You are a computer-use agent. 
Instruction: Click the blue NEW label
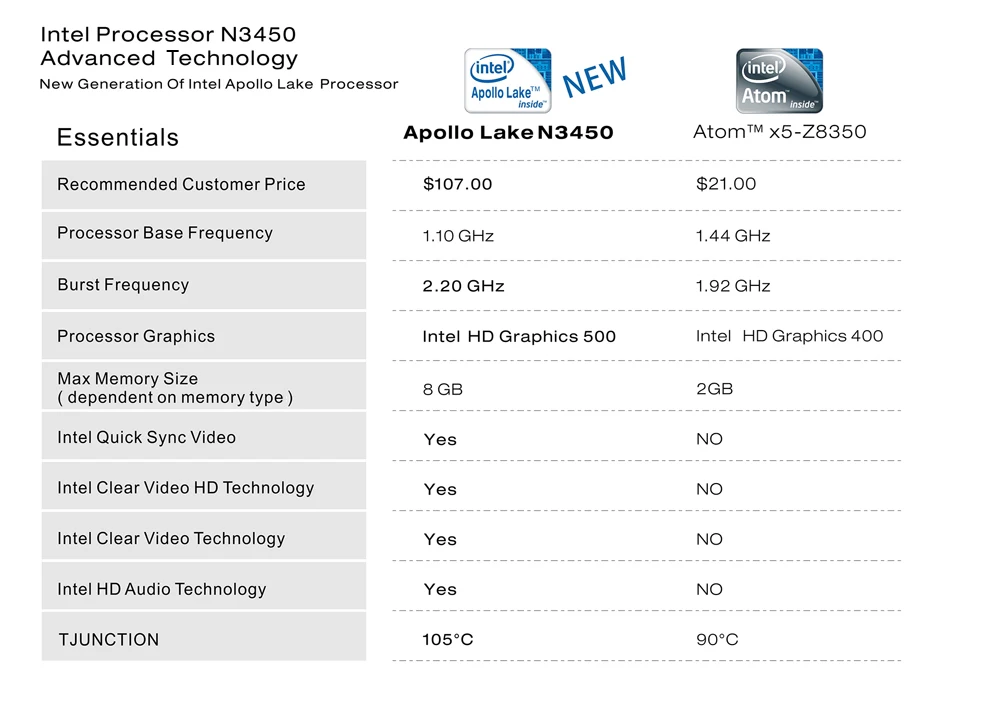594,77
